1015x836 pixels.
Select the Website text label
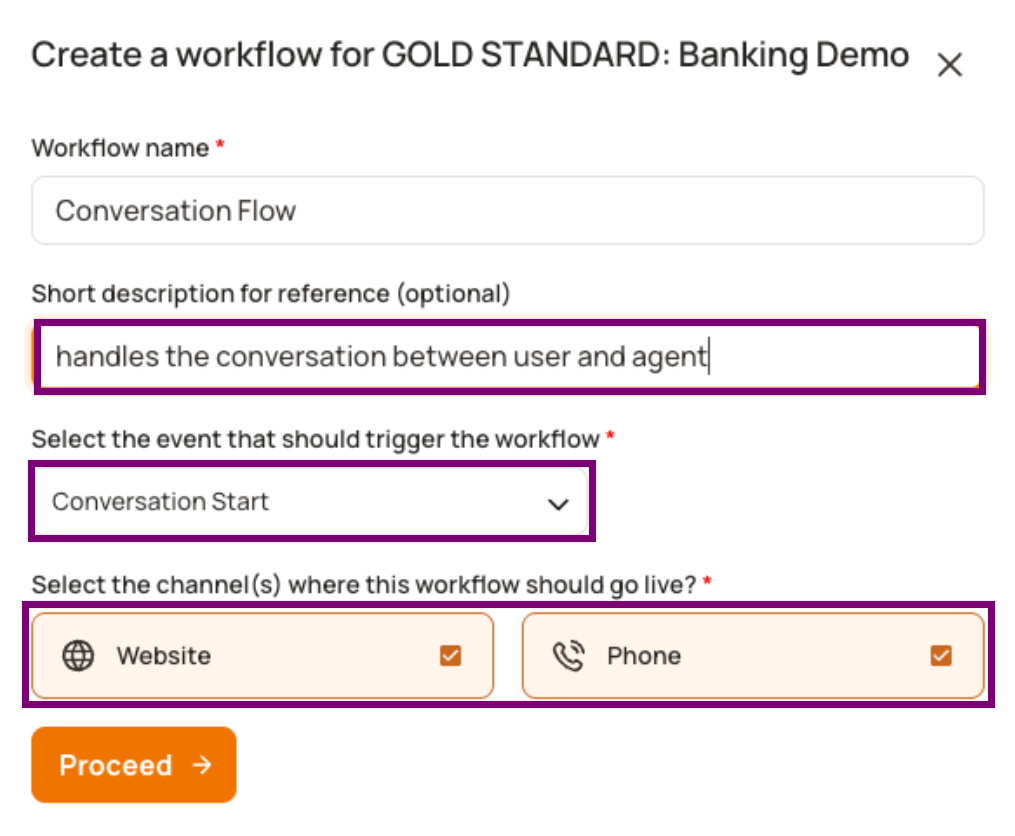(x=164, y=656)
